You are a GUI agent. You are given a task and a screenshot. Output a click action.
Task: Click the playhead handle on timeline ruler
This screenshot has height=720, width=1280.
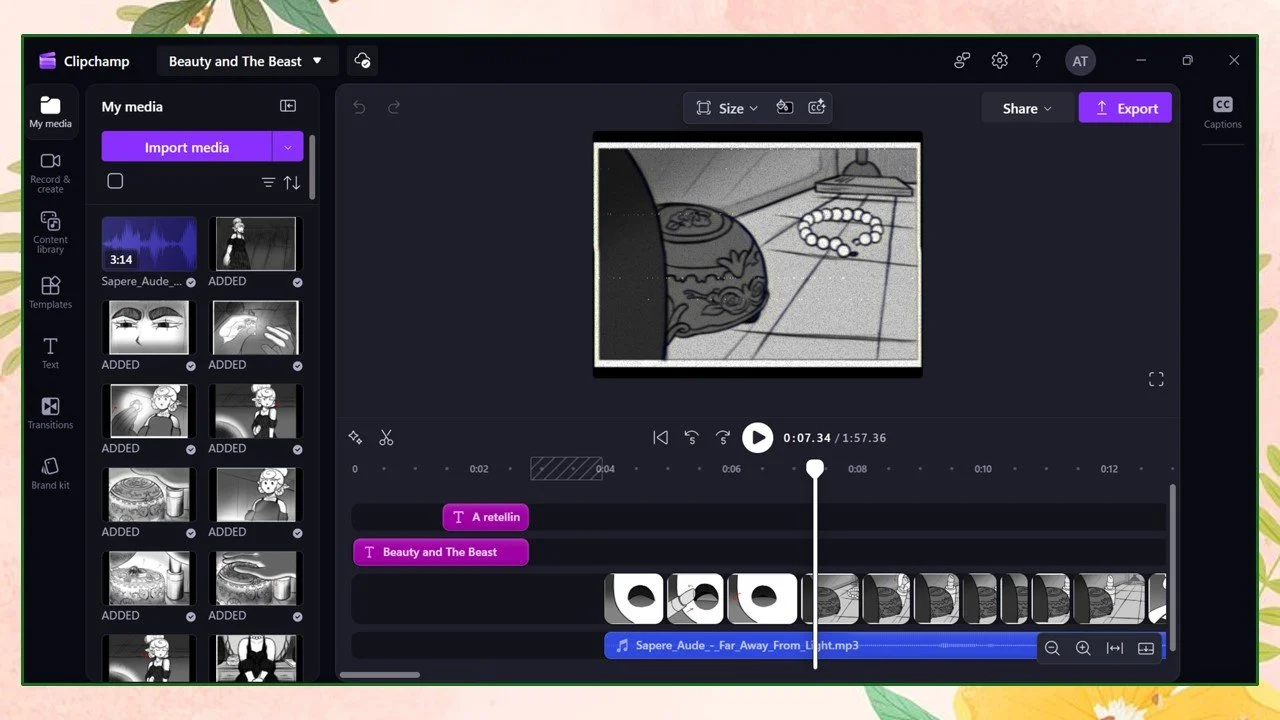815,468
